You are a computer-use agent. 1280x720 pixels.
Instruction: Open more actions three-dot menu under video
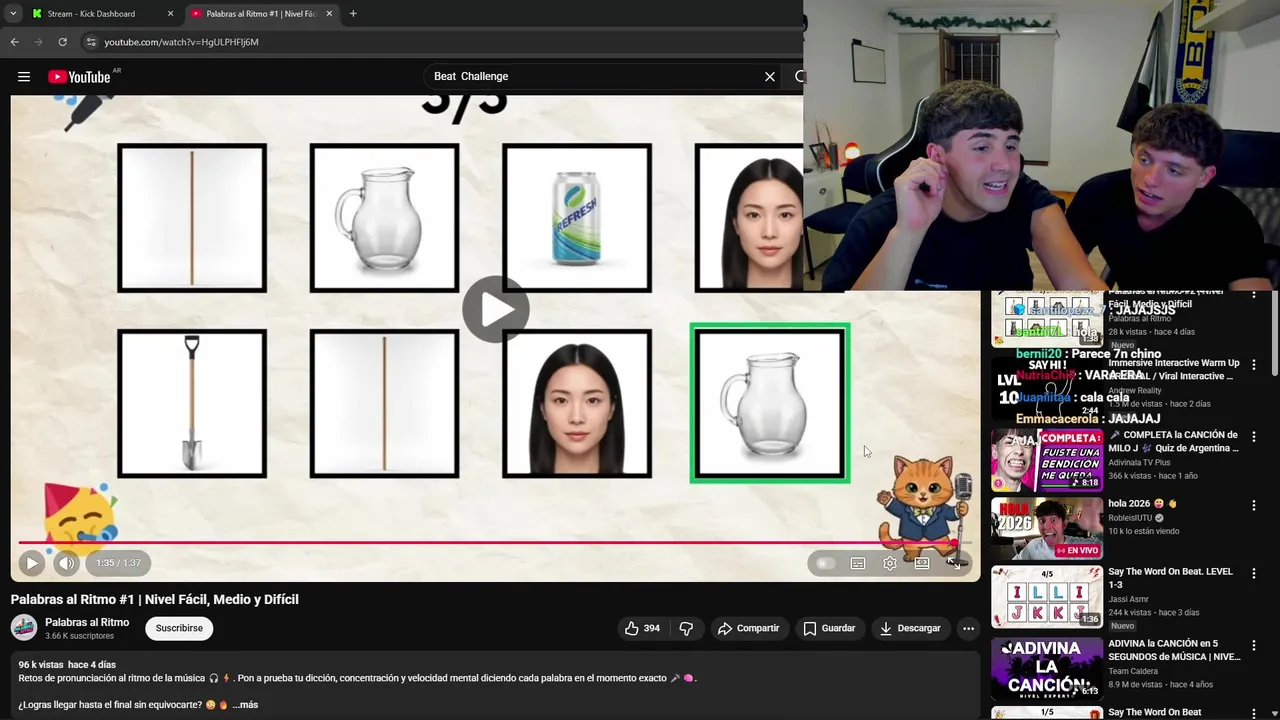(968, 628)
